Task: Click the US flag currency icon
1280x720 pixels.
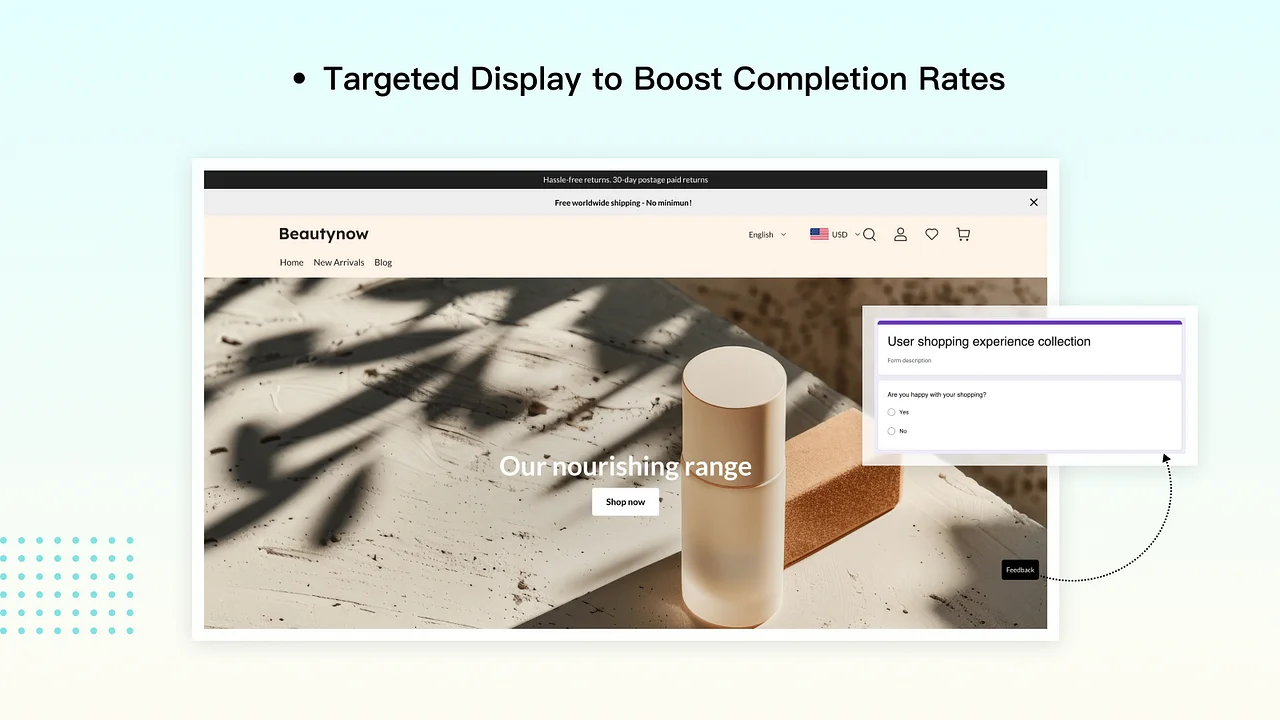Action: [819, 234]
